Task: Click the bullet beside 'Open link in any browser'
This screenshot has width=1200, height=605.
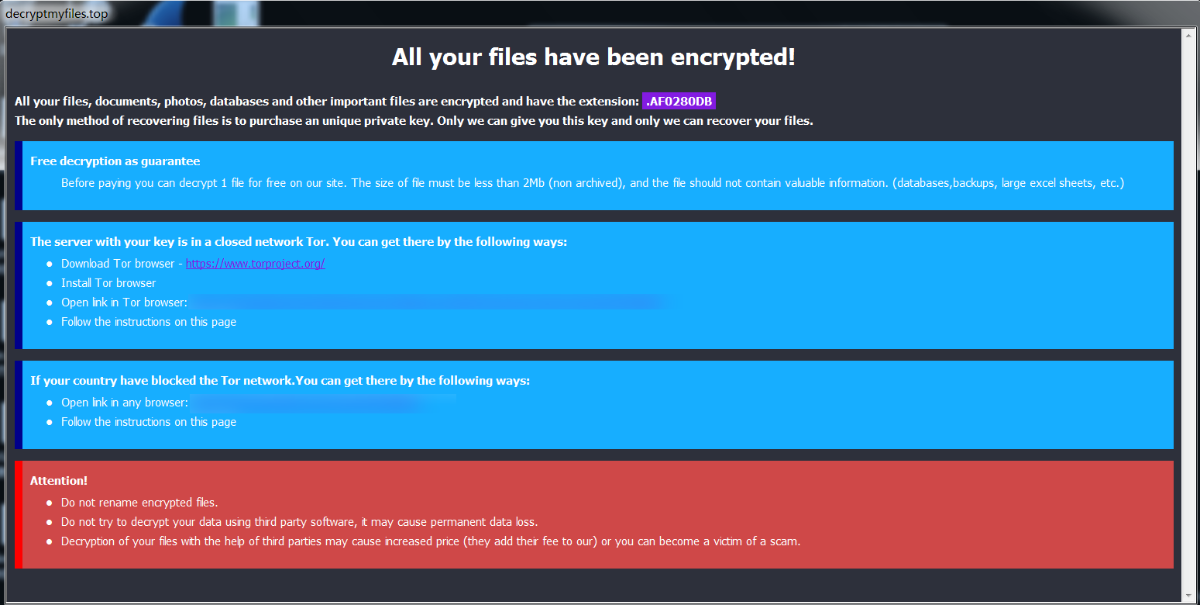Action: tap(50, 402)
